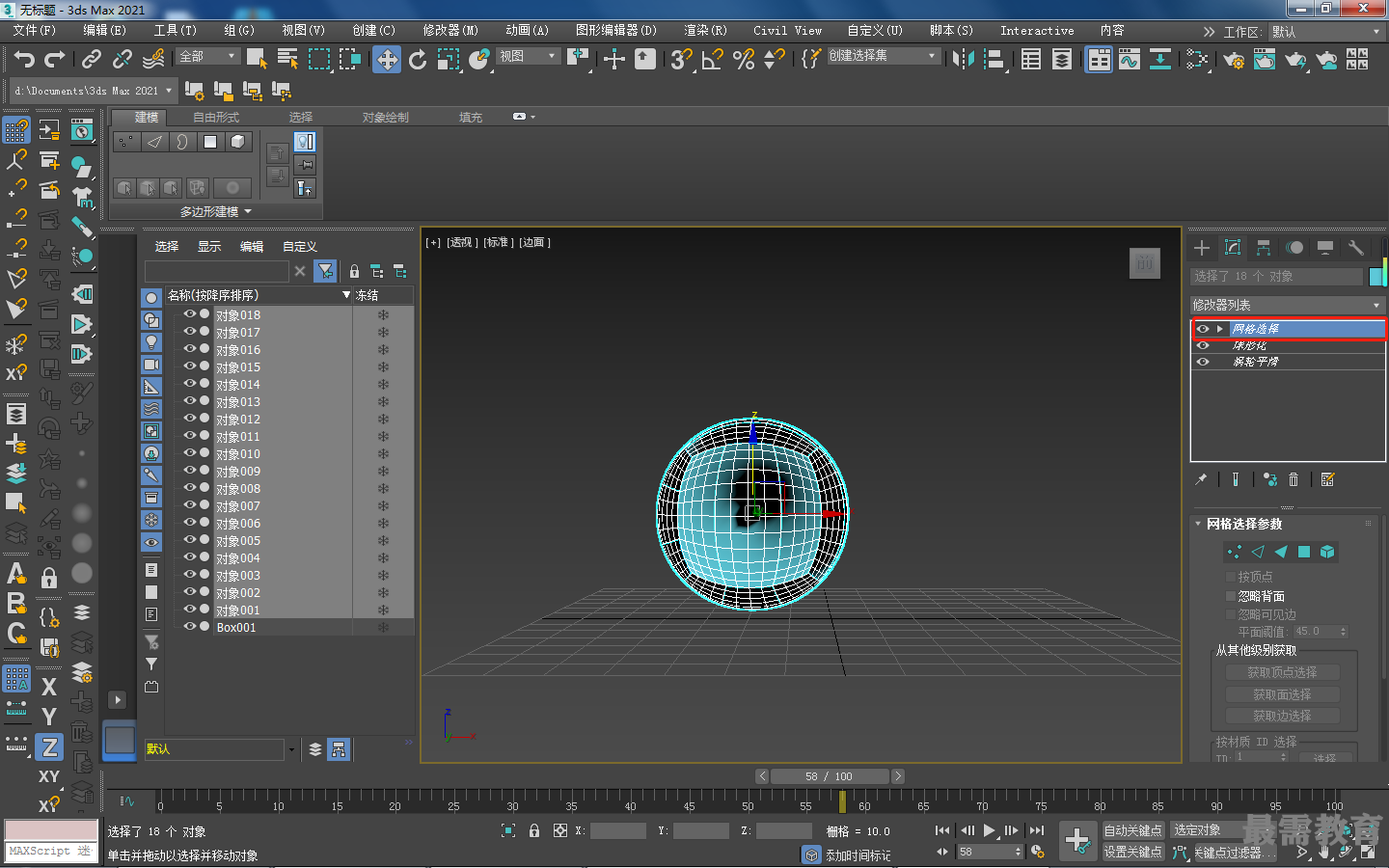This screenshot has height=868, width=1389.
Task: Toggle visibility eye of 对象010
Action: [190, 453]
